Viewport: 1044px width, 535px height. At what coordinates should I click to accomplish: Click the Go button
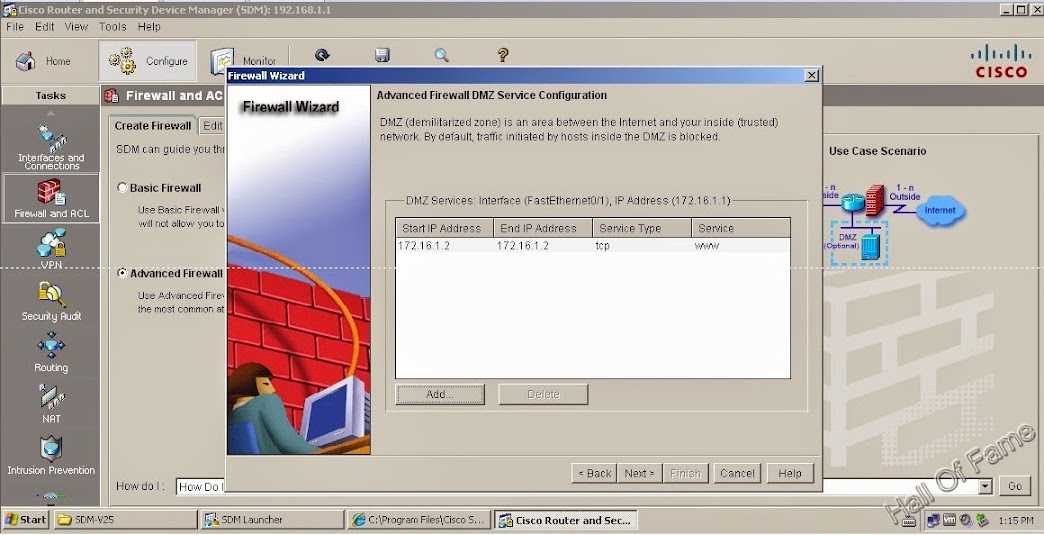click(1015, 486)
